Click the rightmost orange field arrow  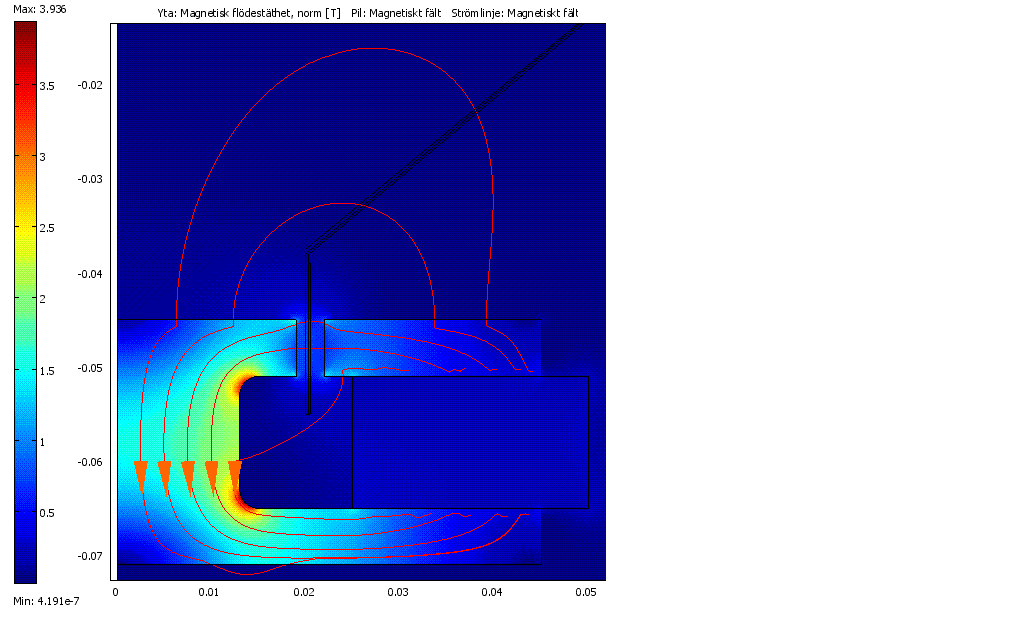235,475
